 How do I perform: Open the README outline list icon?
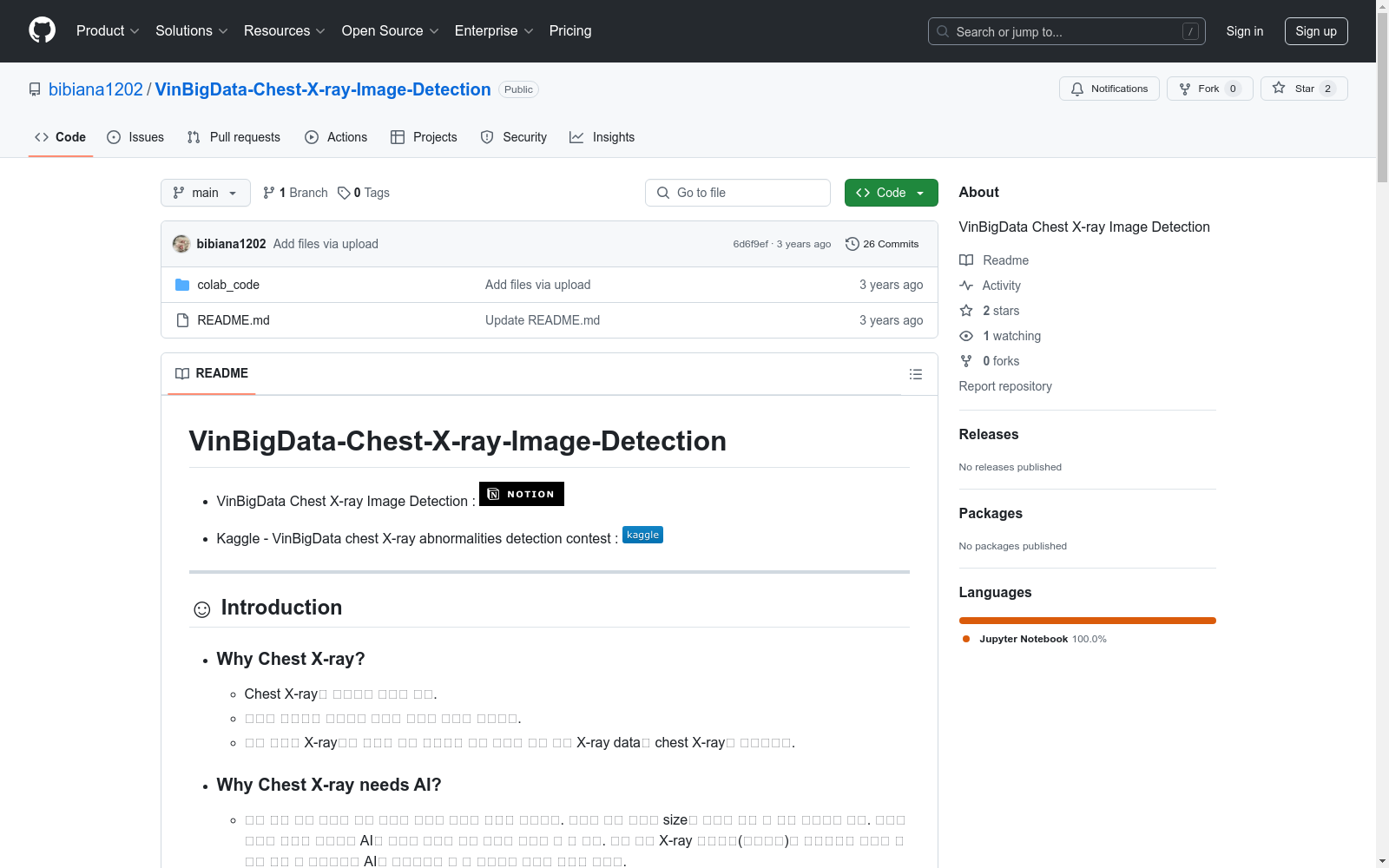(x=915, y=374)
